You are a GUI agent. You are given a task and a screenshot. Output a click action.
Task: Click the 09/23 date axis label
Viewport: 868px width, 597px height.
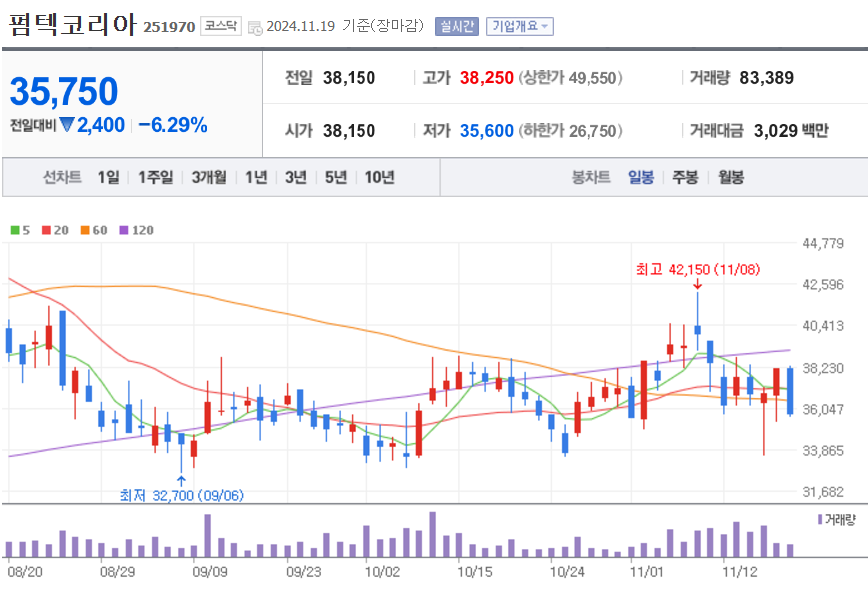pos(303,572)
